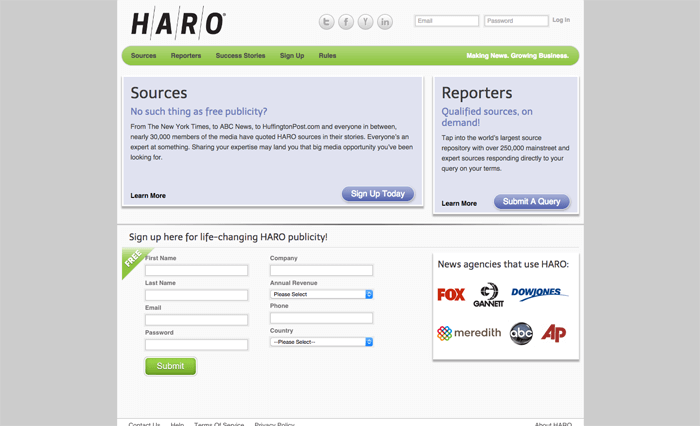Click Learn More under Sources
The image size is (700, 426).
[148, 196]
